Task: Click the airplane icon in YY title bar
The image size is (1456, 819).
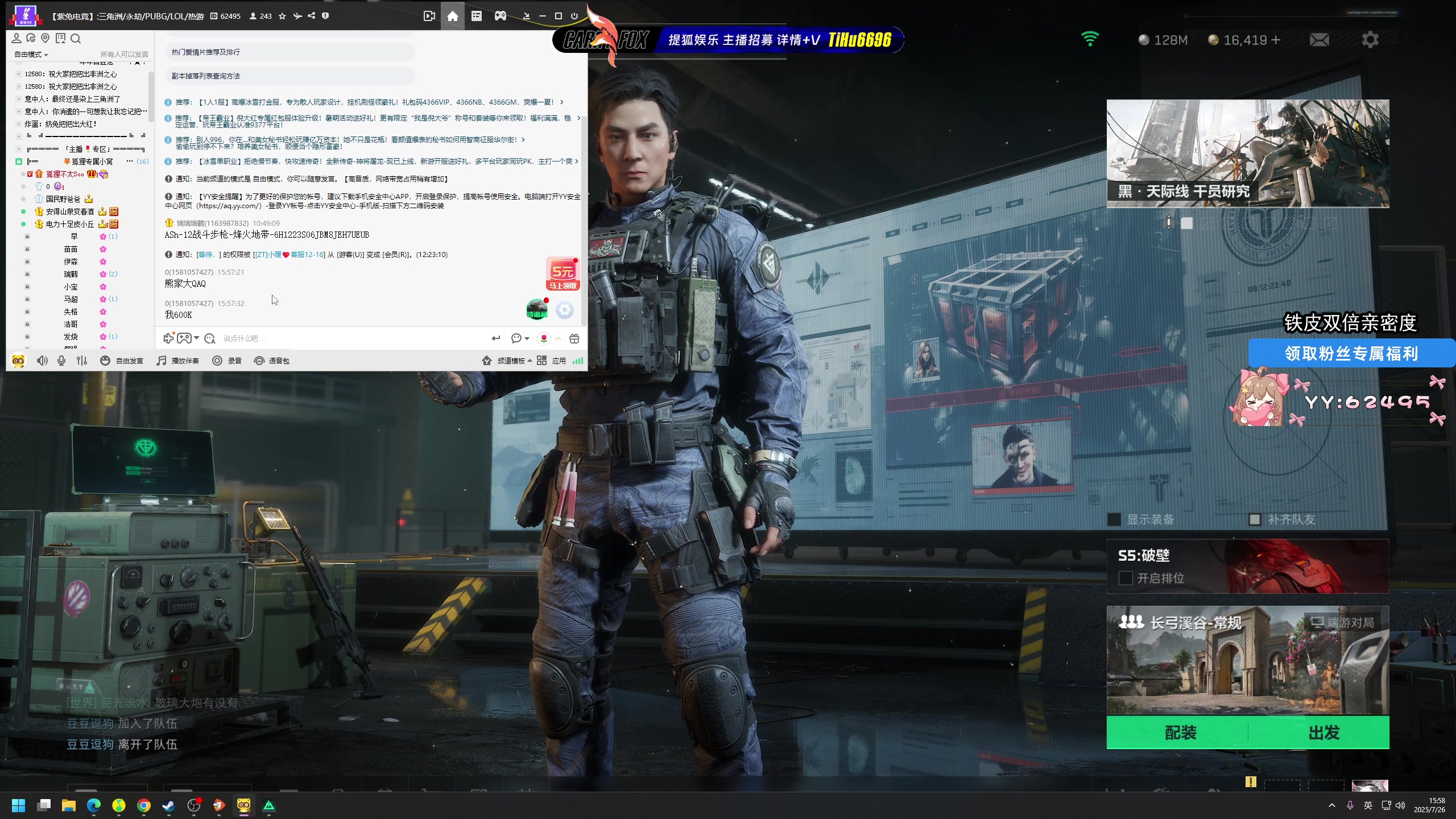Action: 297,16
